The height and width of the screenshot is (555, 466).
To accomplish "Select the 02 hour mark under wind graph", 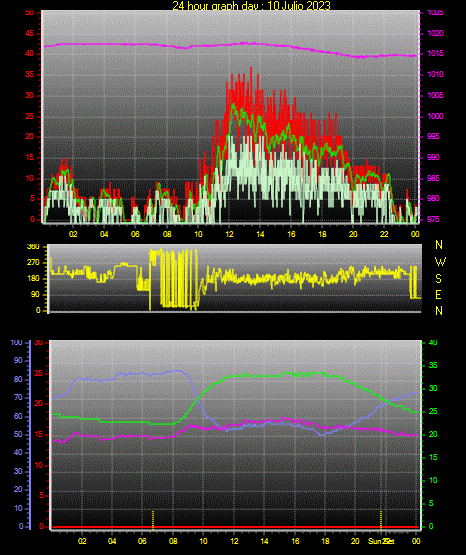I will [x=73, y=234].
